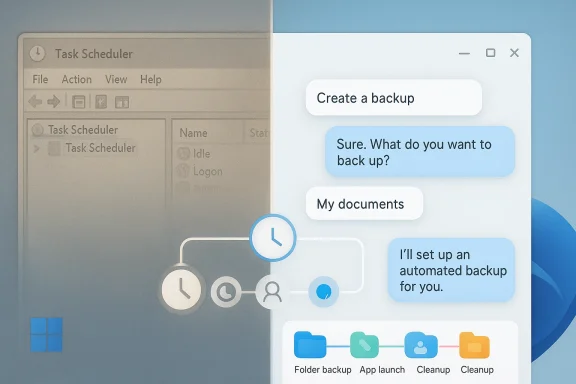Image resolution: width=576 pixels, height=384 pixels.
Task: Click the action pane layout toolbar icon
Action: pos(122,102)
